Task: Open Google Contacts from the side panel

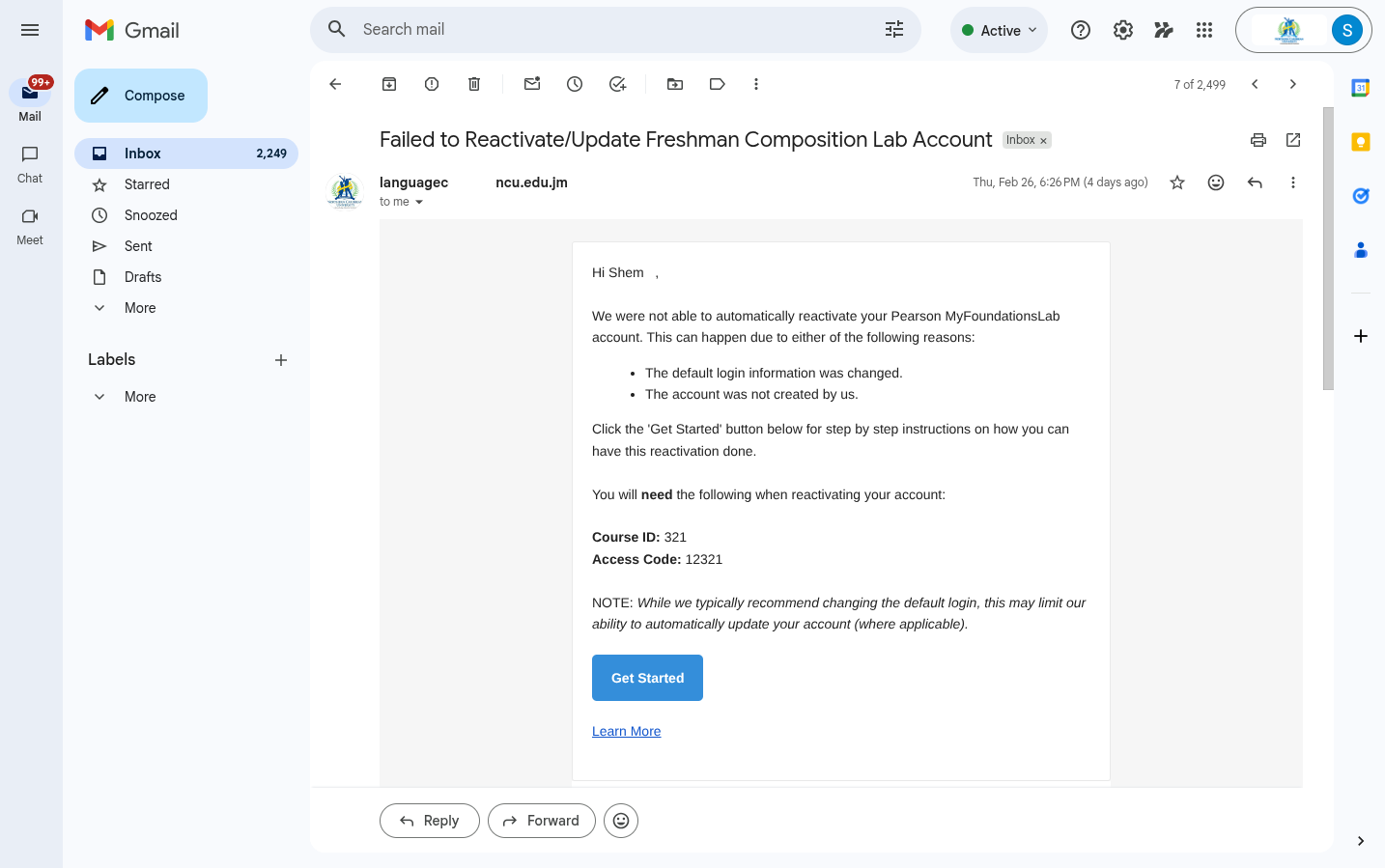Action: click(x=1361, y=249)
